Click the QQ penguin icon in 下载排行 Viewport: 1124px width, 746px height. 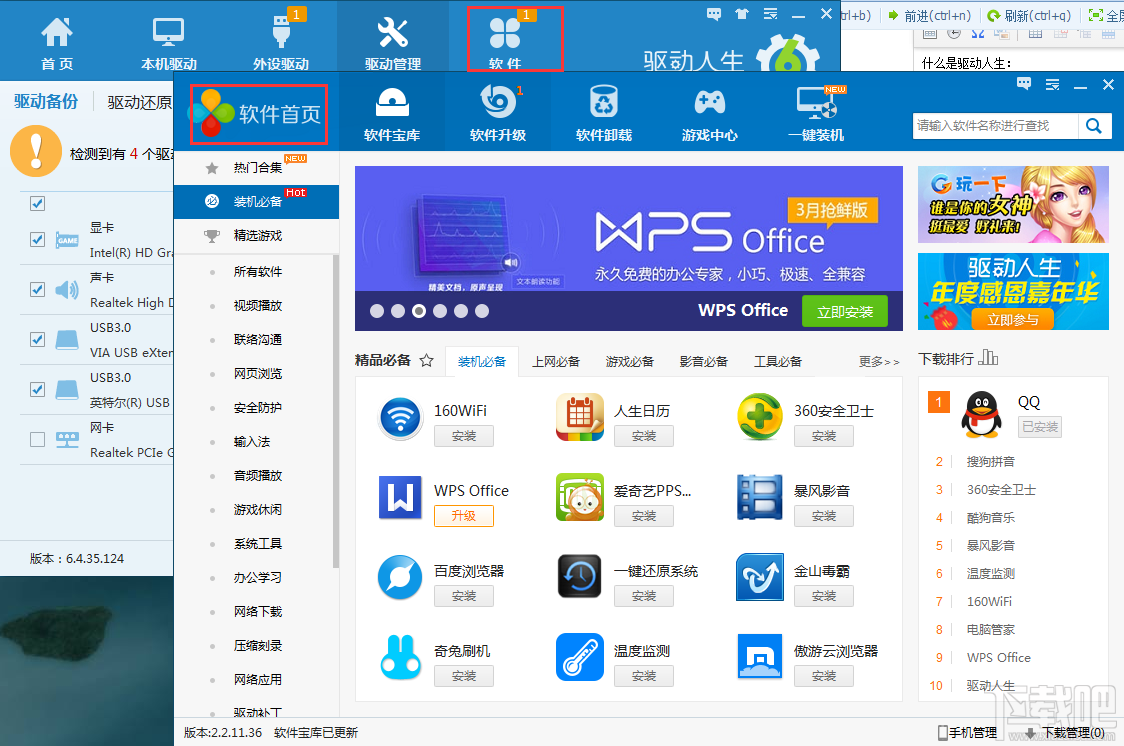pos(981,415)
